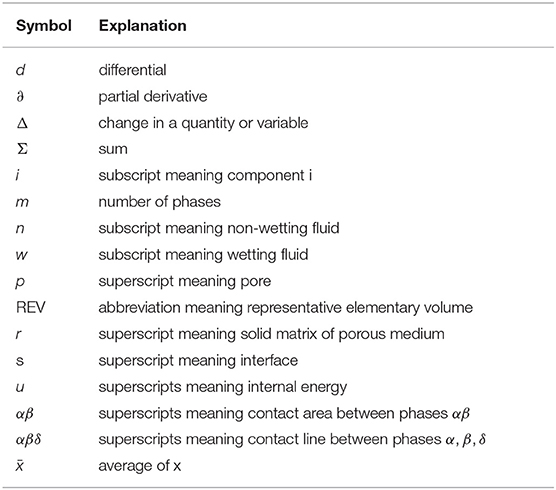556x490 pixels.
Task: Click the Explanation column header
Action: point(143,26)
